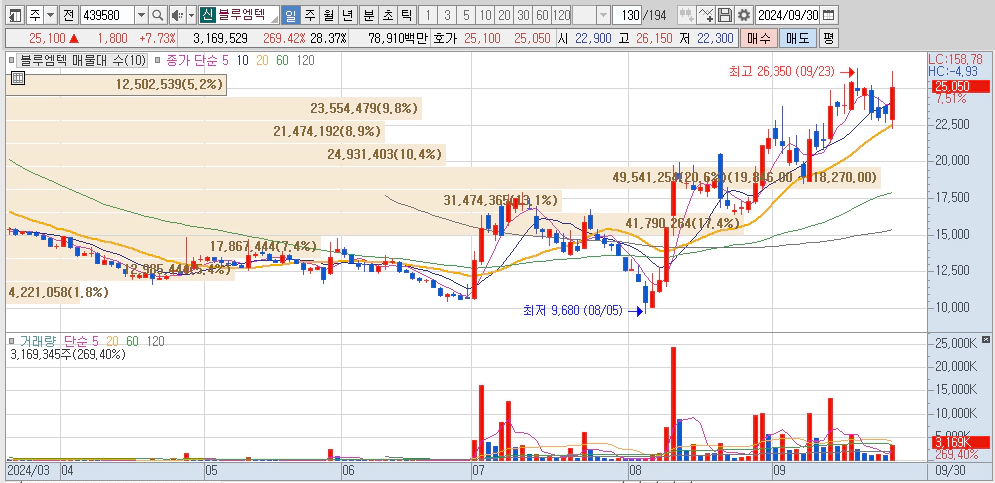
Task: Click the 종가 단순 moving average label
Action: [193, 60]
